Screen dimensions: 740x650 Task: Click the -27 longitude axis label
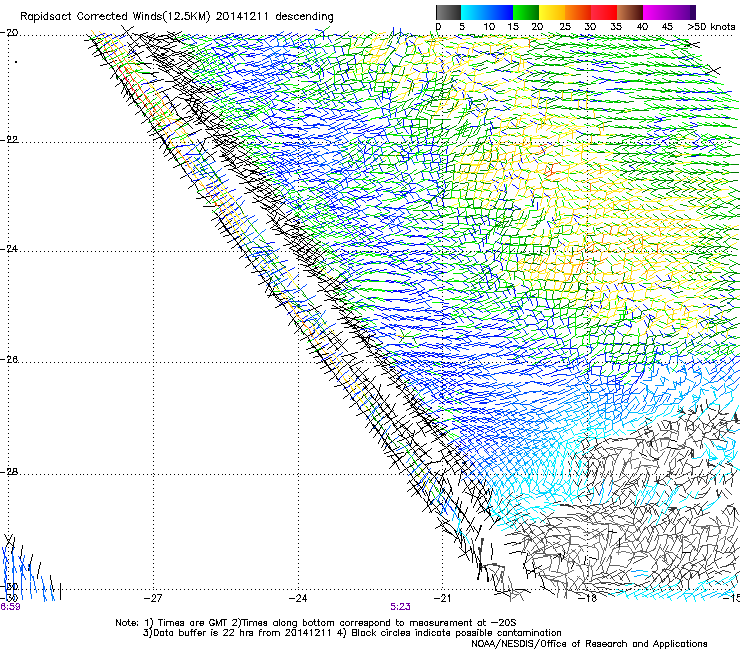pyautogui.click(x=153, y=598)
